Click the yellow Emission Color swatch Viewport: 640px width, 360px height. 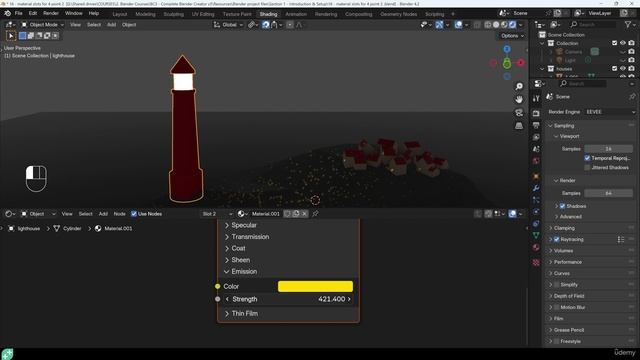pos(315,287)
